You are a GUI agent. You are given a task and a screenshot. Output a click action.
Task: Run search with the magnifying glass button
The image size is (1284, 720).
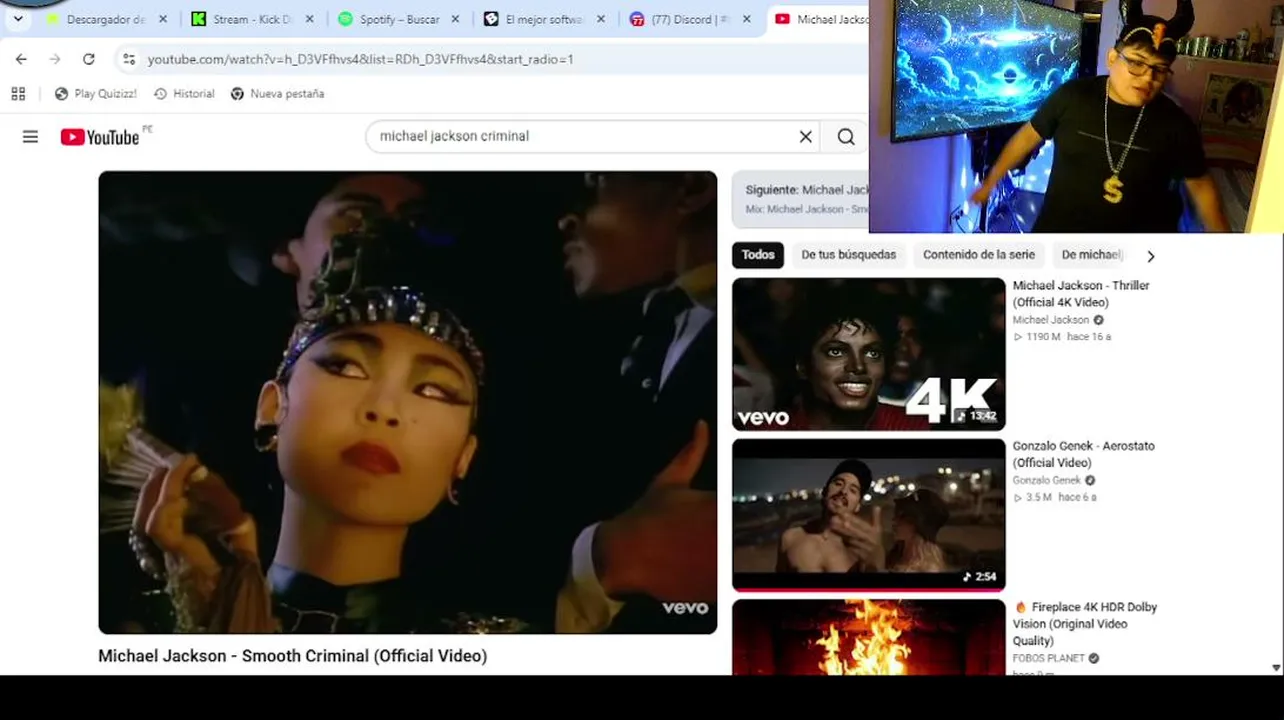[x=846, y=136]
